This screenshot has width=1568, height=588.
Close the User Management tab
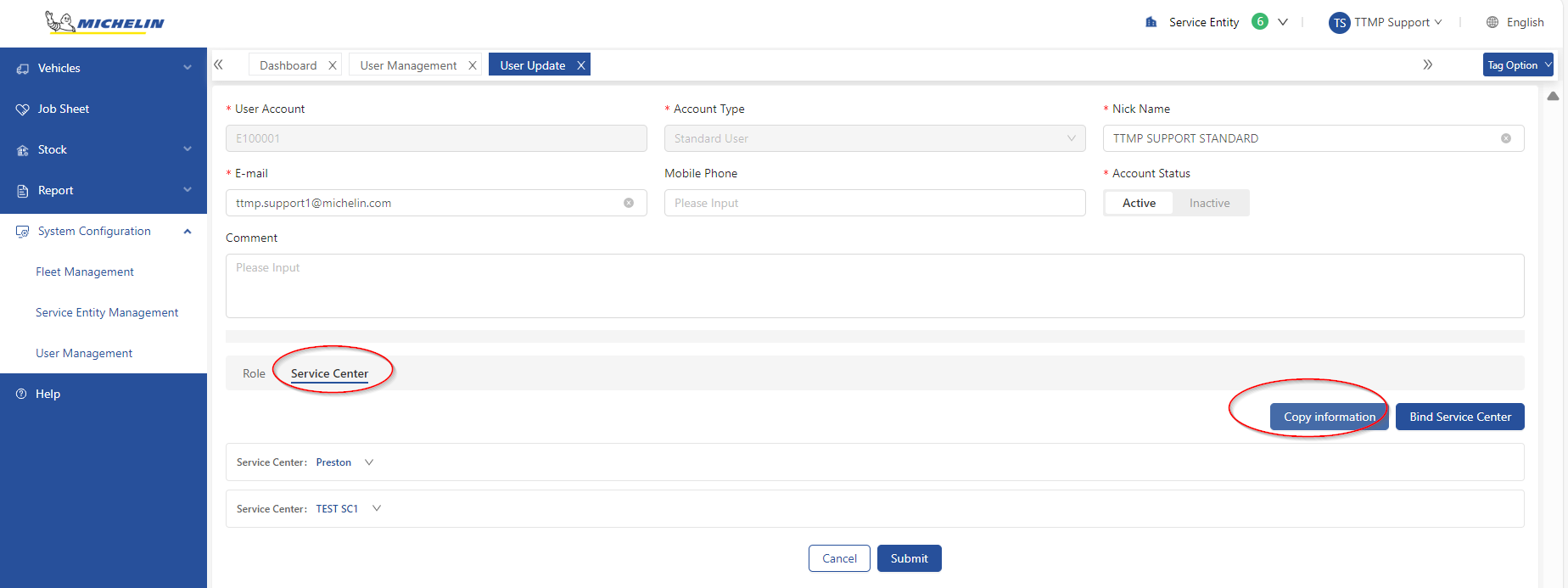click(473, 65)
